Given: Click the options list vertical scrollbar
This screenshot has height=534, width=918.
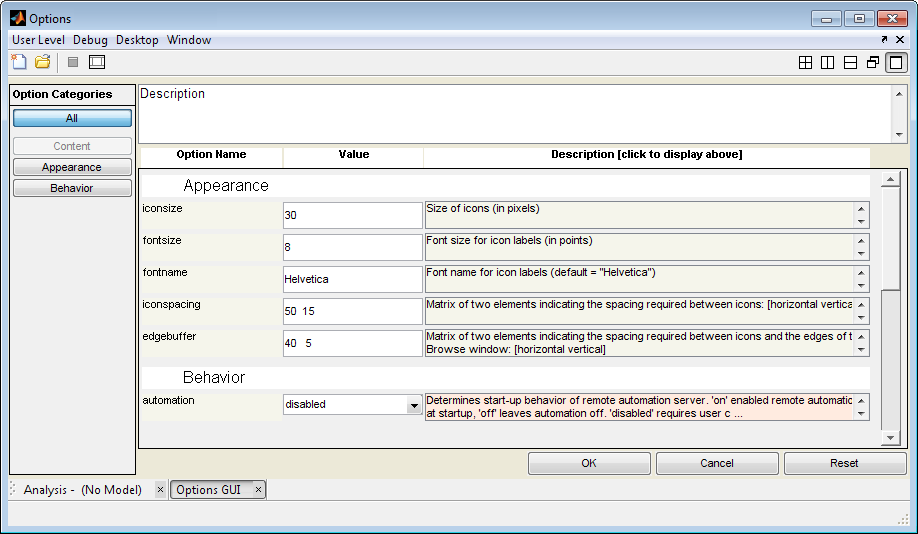Looking at the screenshot, I should (x=889, y=310).
